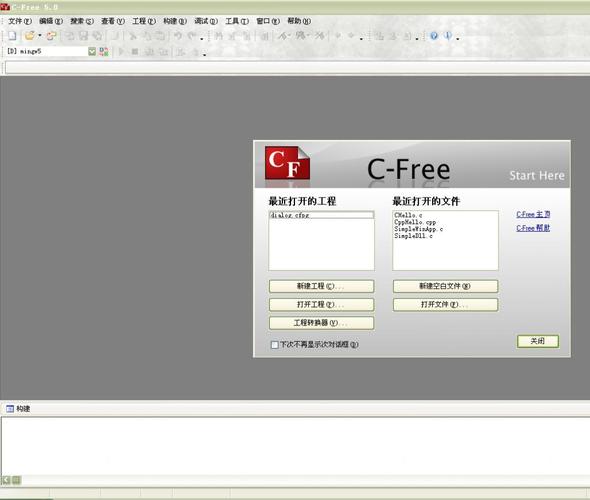Screen dimensions: 590x500
Task: Open the 窗口(W) menu
Action: 268,21
